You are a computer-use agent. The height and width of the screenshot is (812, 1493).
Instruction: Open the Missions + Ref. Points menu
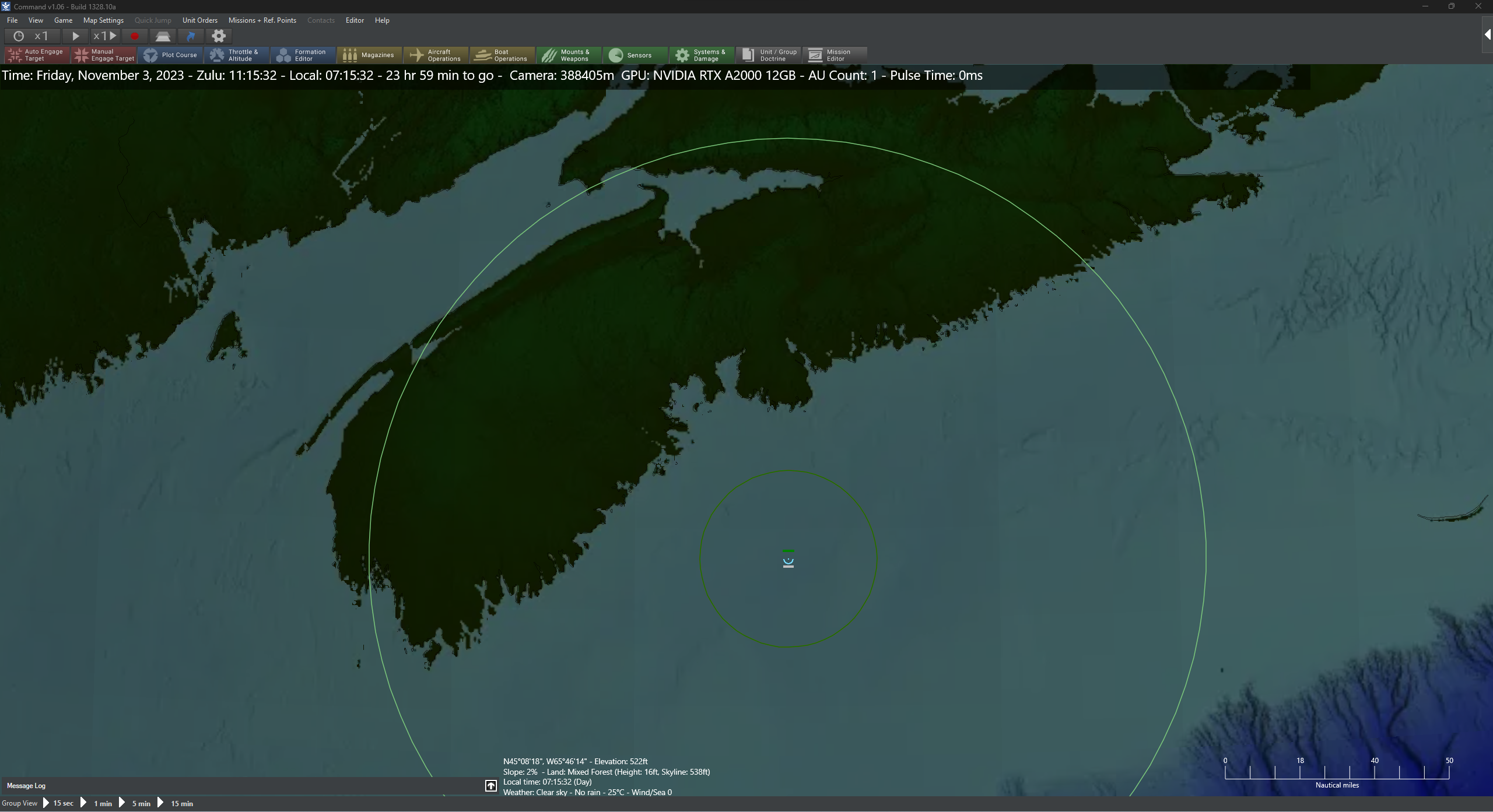point(262,20)
